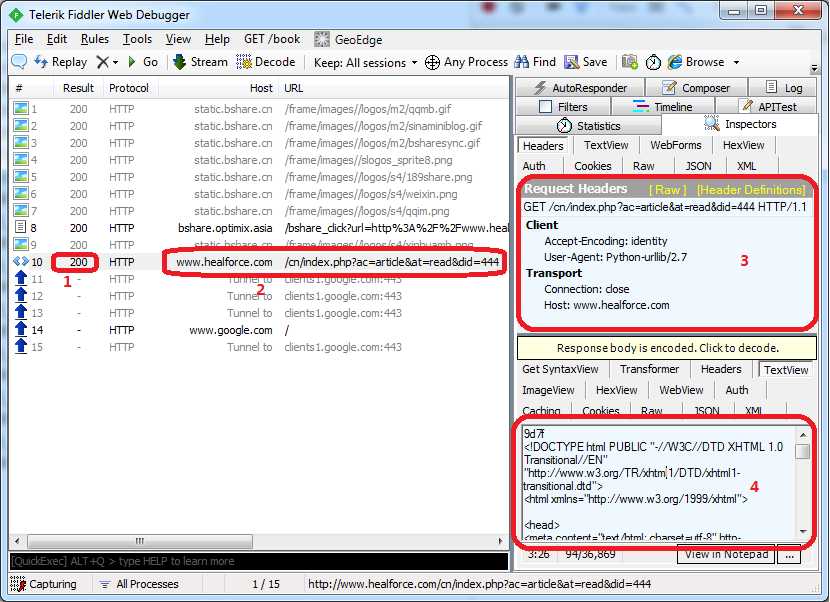Select the ImageView response tab

coord(548,390)
